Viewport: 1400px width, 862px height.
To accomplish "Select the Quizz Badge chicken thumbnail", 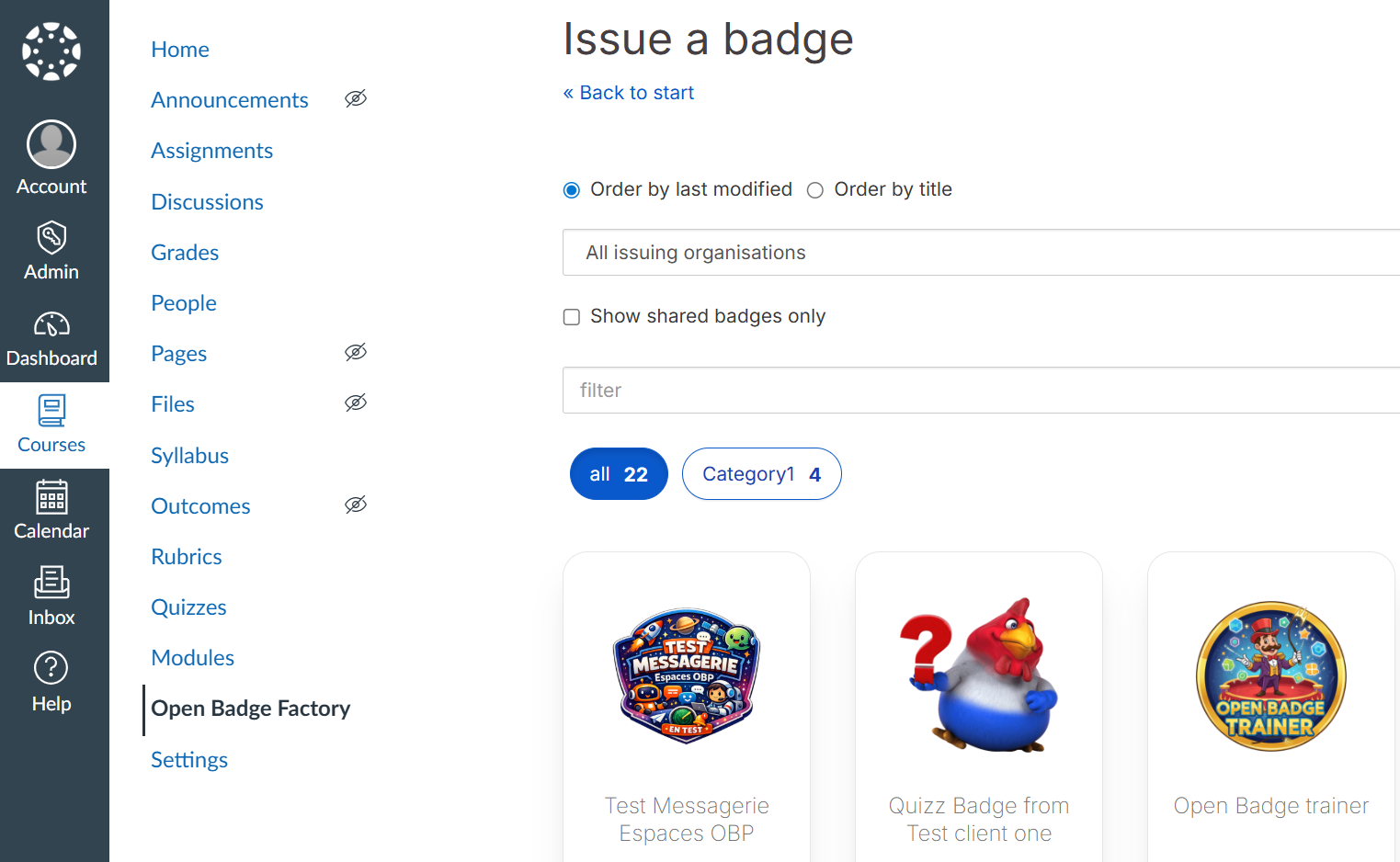I will click(978, 675).
